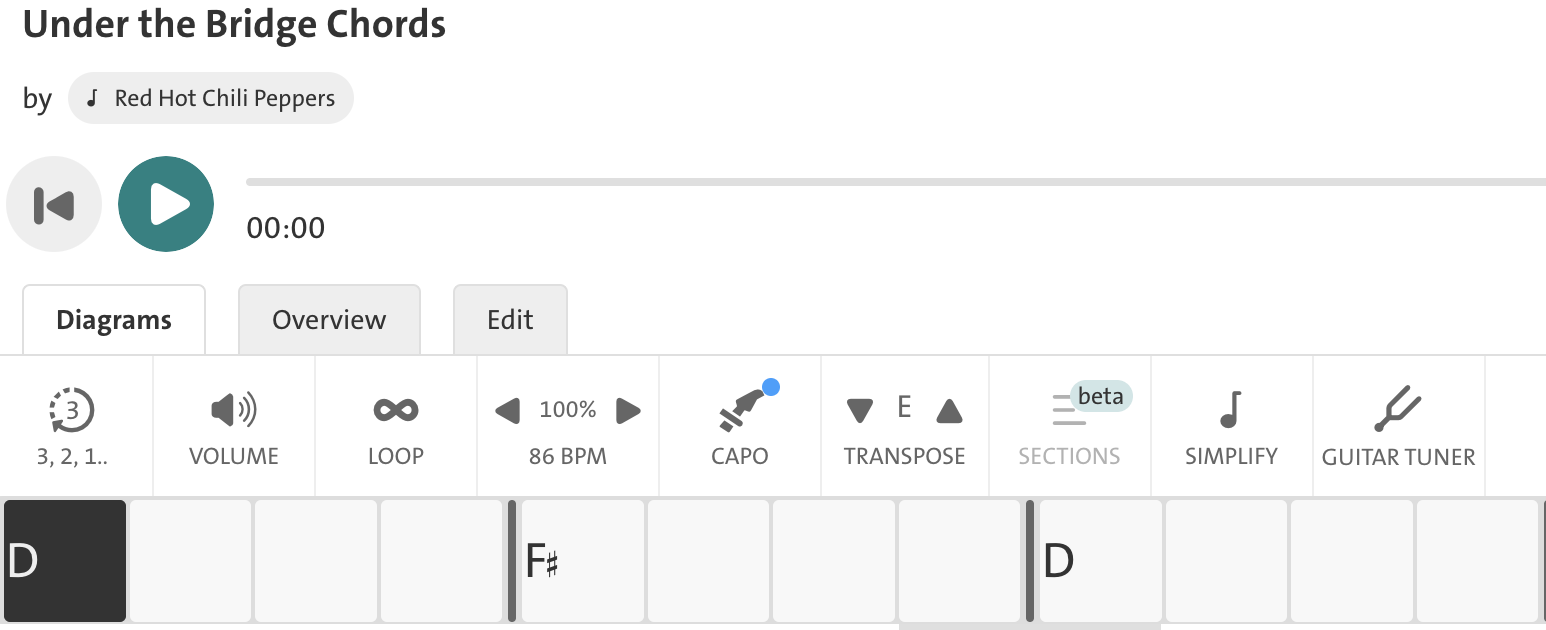Click the current key letter E
This screenshot has height=630, width=1546.
click(904, 408)
